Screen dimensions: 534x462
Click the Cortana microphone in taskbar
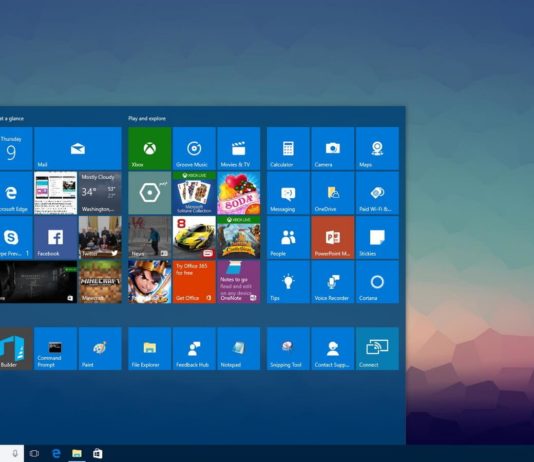pos(15,453)
